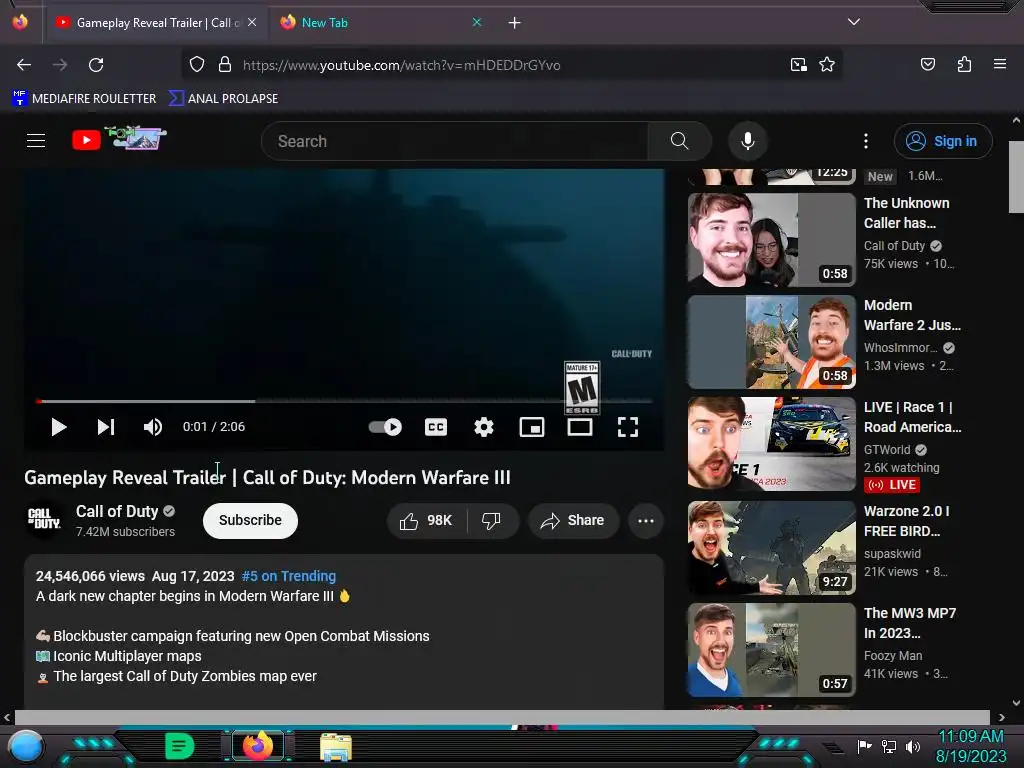Click the Sign in button
Screen dimensions: 1024x768
click(x=943, y=141)
